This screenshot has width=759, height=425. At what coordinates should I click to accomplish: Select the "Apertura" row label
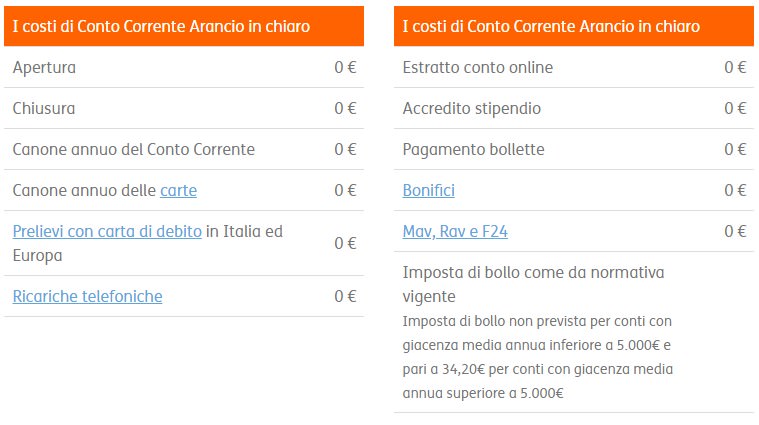coord(44,68)
